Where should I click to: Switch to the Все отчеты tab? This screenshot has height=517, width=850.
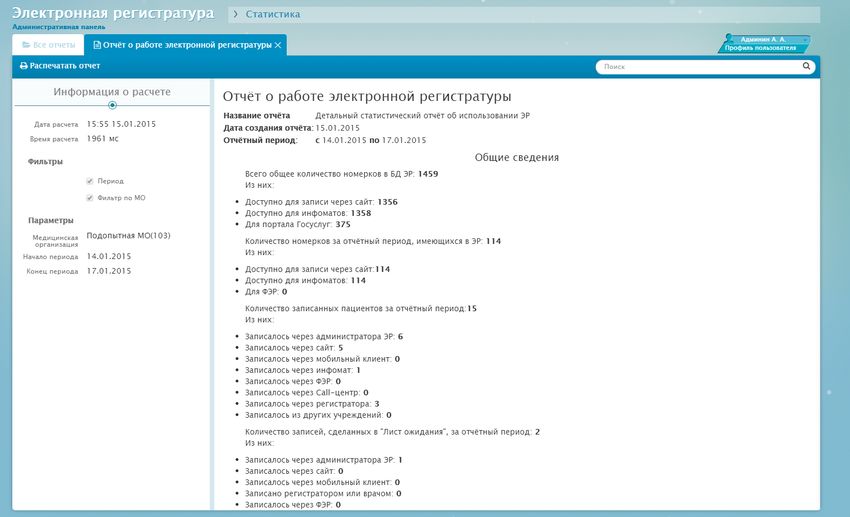[47, 46]
